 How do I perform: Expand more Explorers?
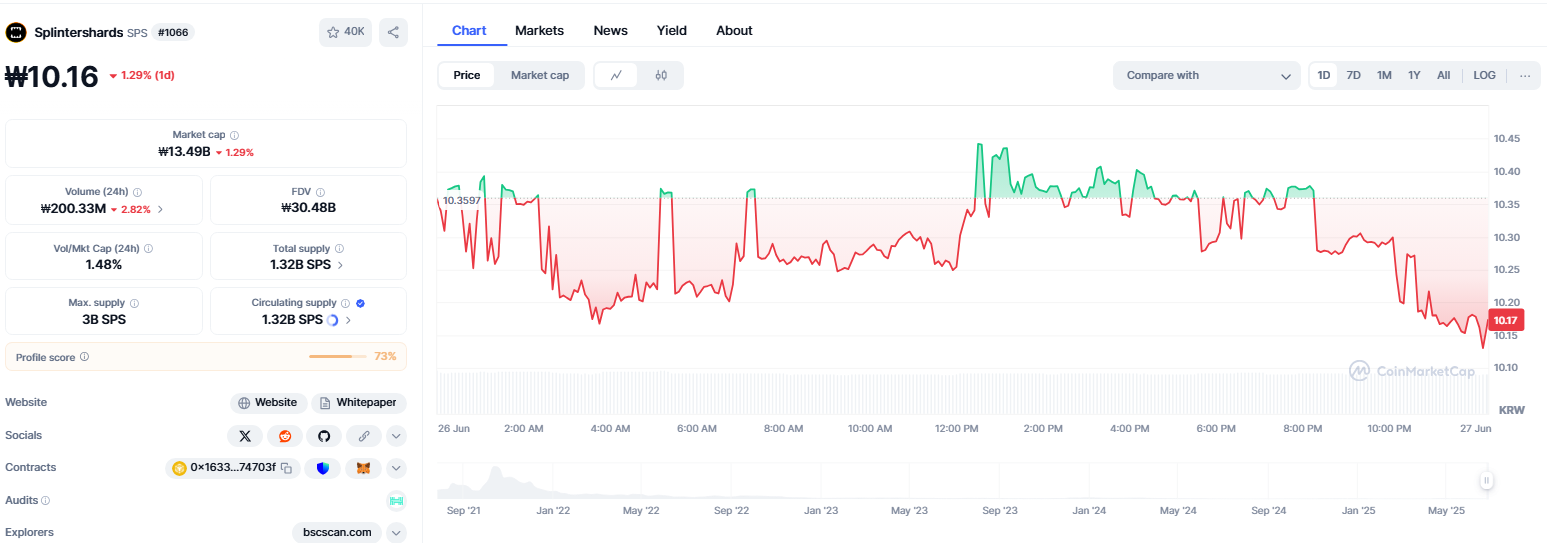396,533
